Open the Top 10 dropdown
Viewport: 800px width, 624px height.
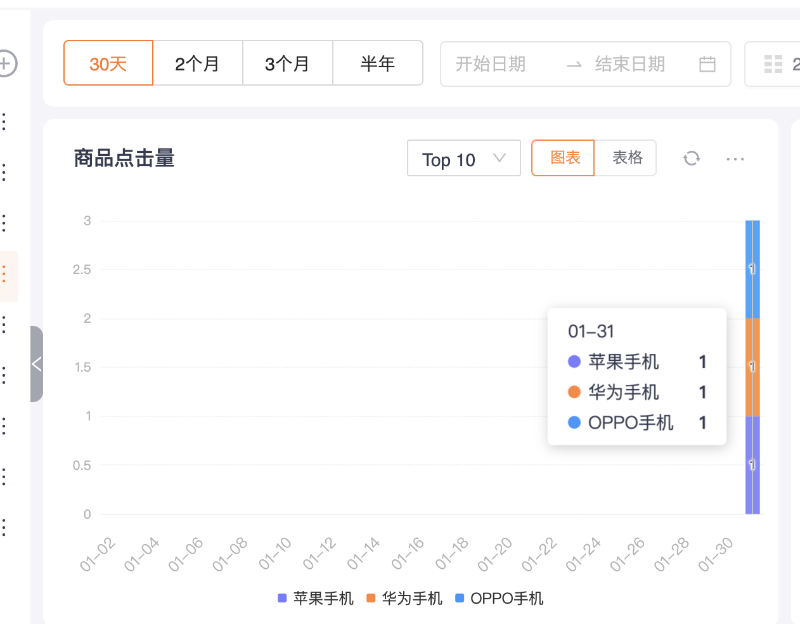[x=463, y=159]
